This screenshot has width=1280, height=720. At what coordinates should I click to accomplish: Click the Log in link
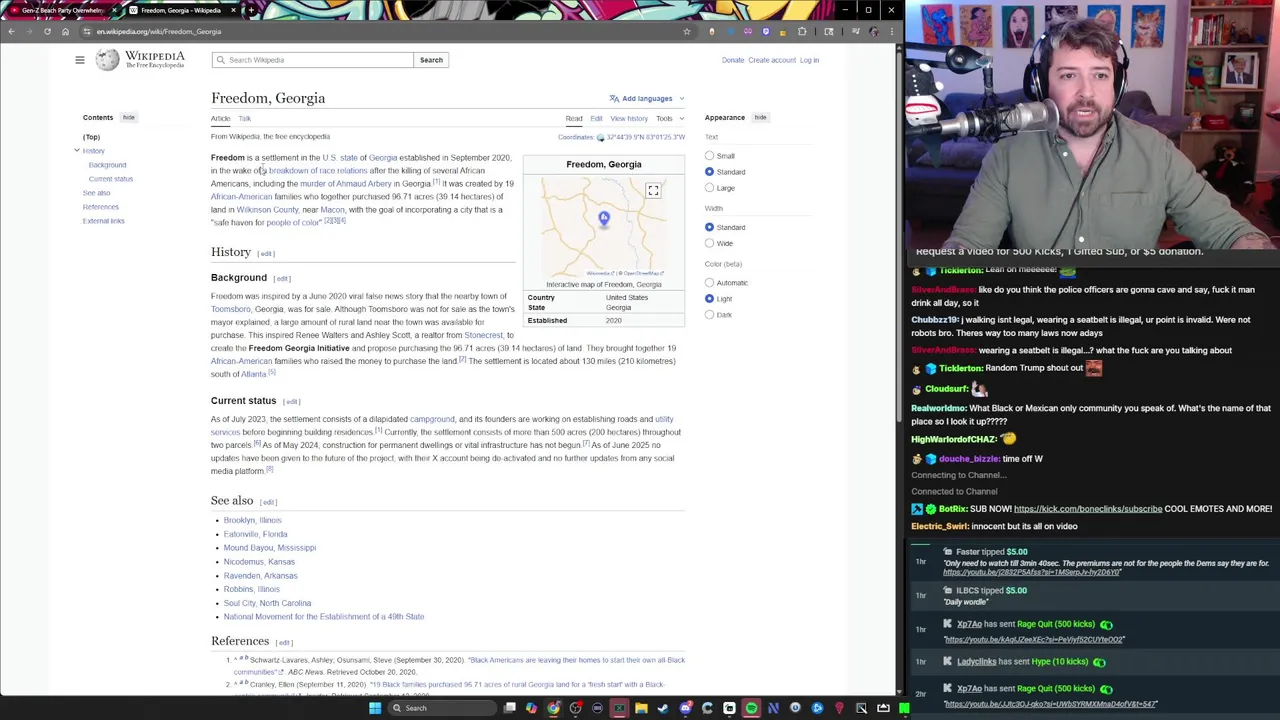(809, 60)
